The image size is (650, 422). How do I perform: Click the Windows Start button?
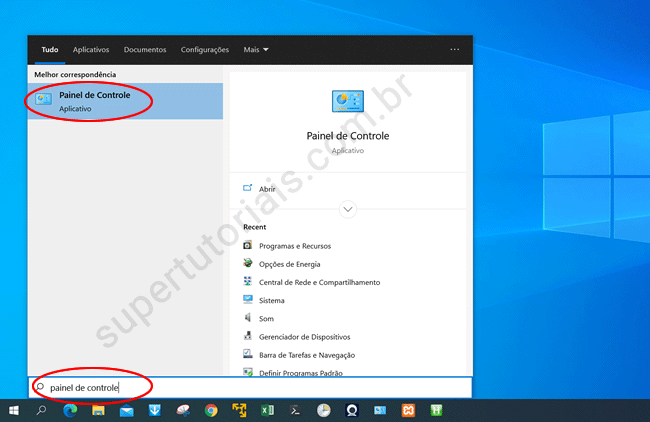(x=14, y=410)
